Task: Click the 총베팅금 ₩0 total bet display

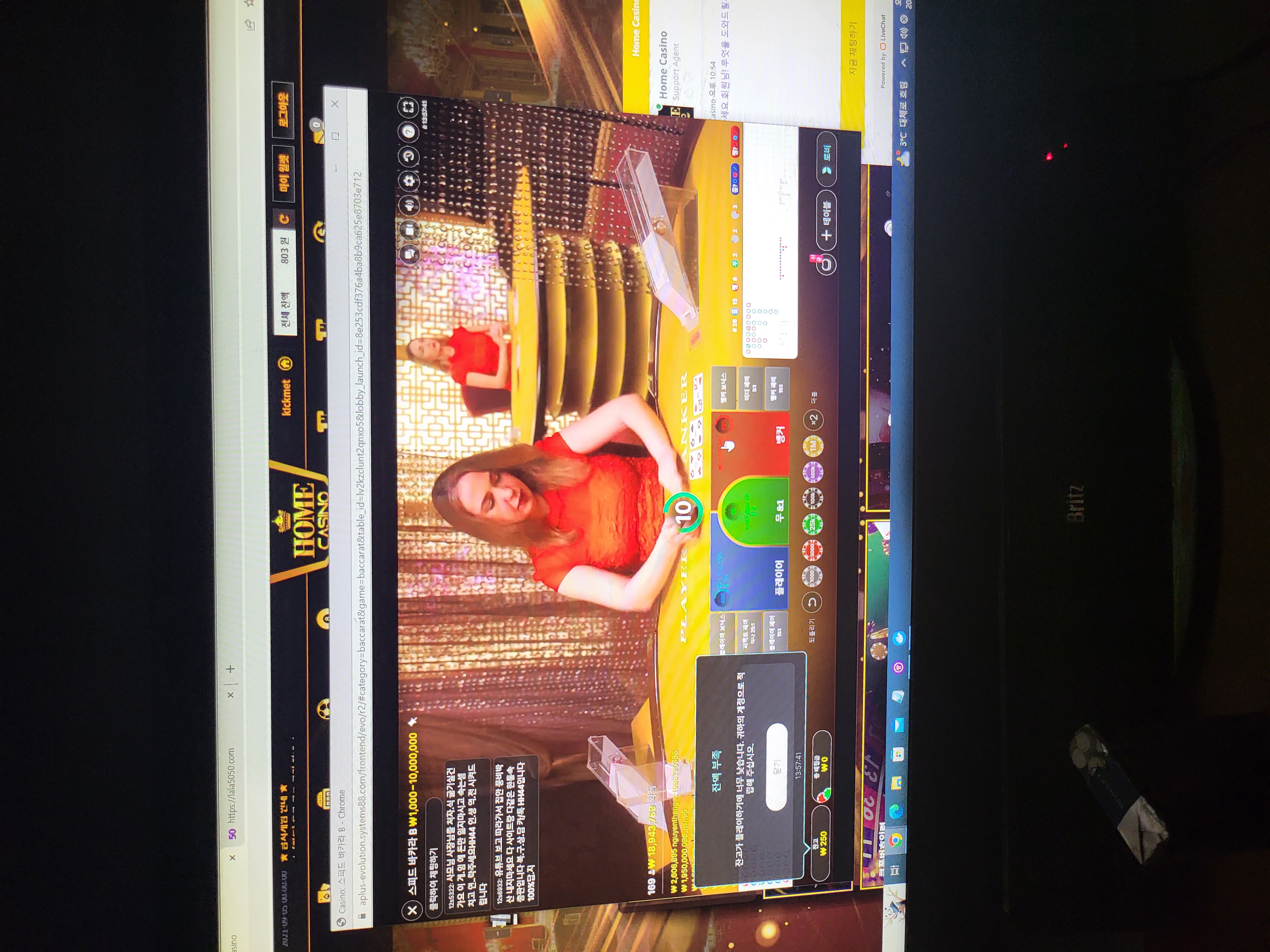Action: (822, 766)
